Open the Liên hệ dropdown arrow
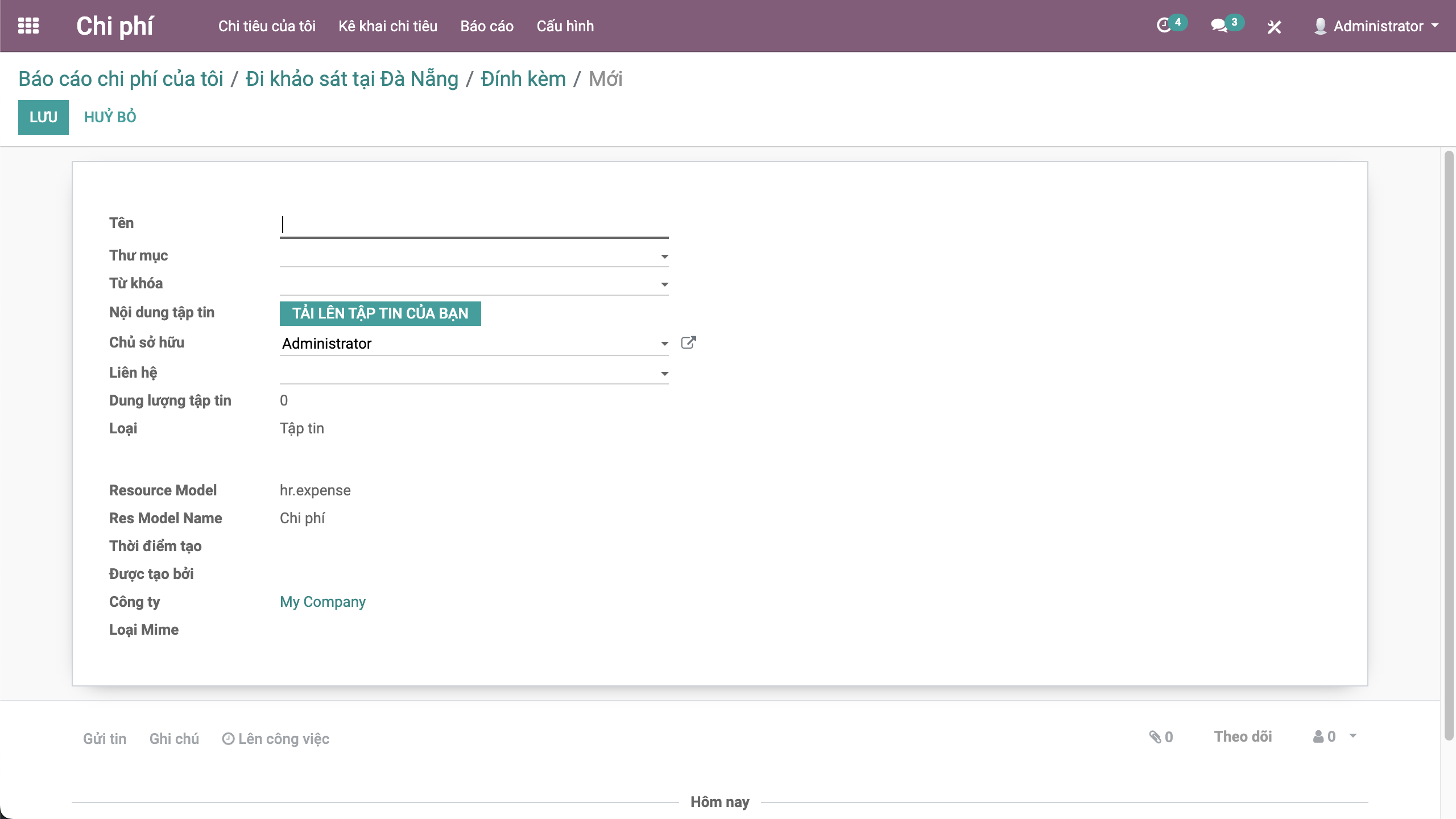 tap(664, 374)
